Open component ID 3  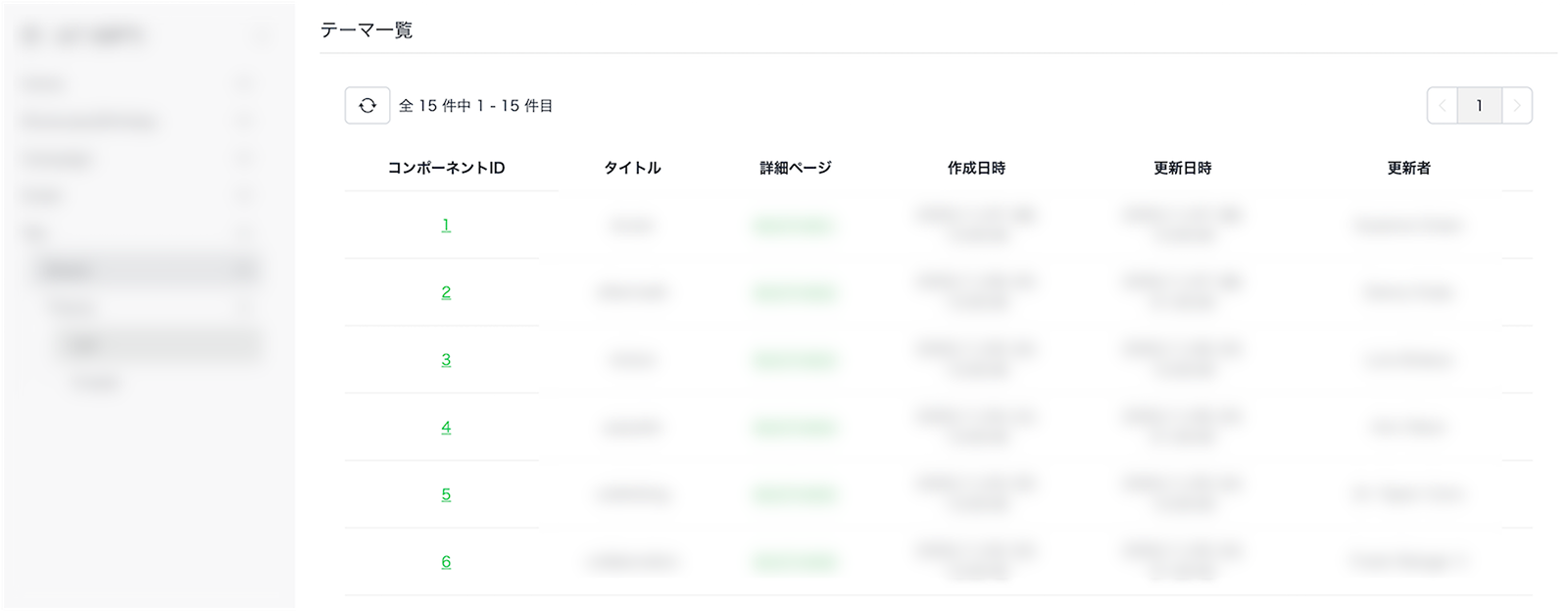(446, 360)
